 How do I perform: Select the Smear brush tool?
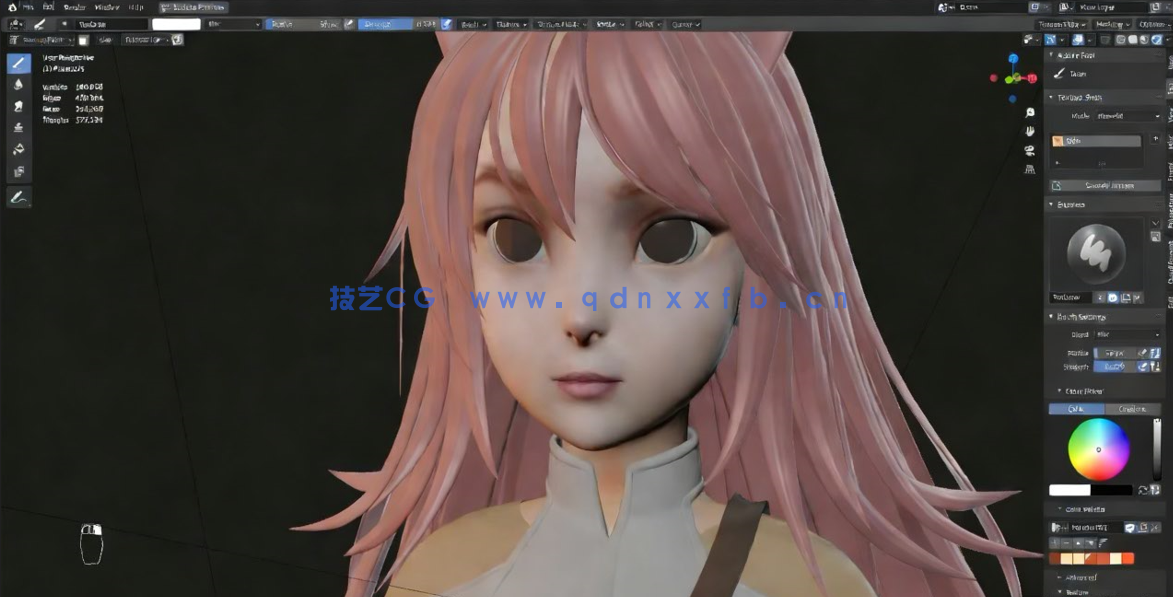point(17,104)
